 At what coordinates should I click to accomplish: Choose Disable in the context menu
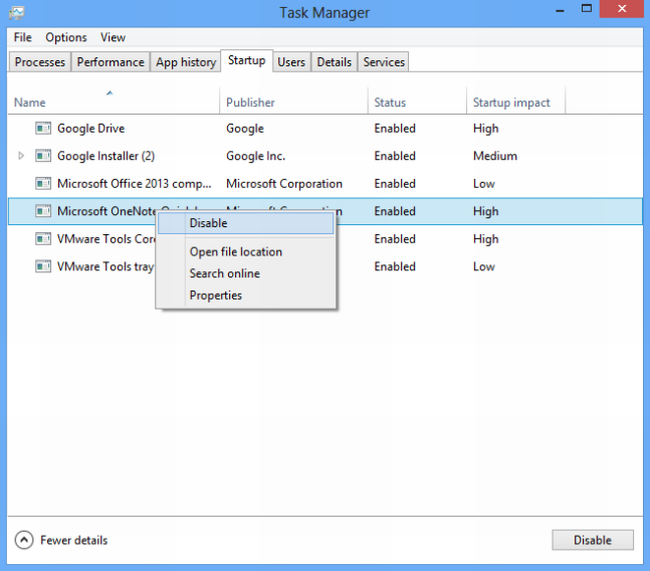[x=246, y=224]
